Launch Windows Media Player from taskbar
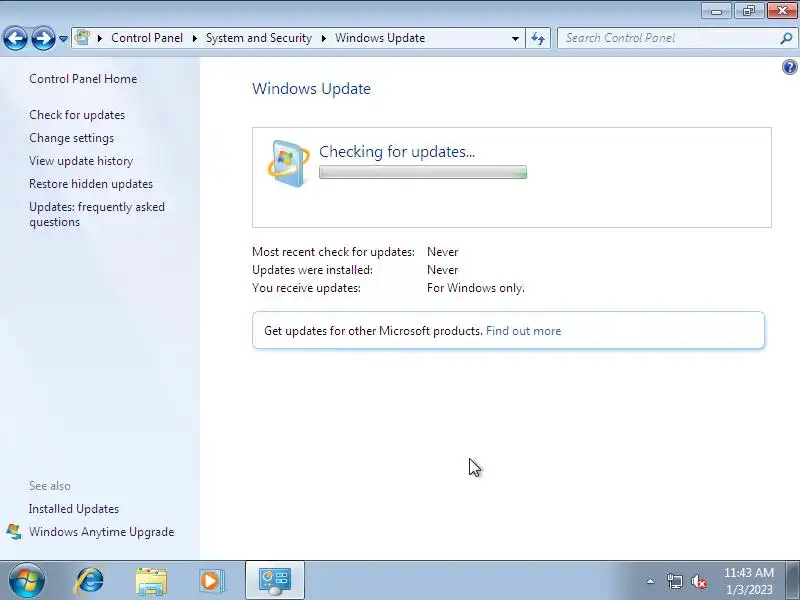Image resolution: width=800 pixels, height=600 pixels. pyautogui.click(x=211, y=581)
